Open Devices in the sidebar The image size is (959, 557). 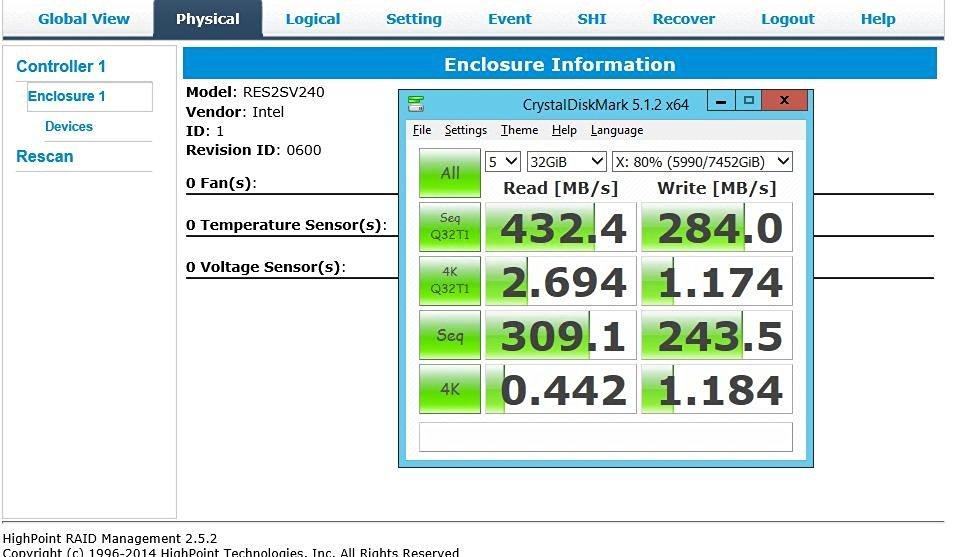coord(68,127)
